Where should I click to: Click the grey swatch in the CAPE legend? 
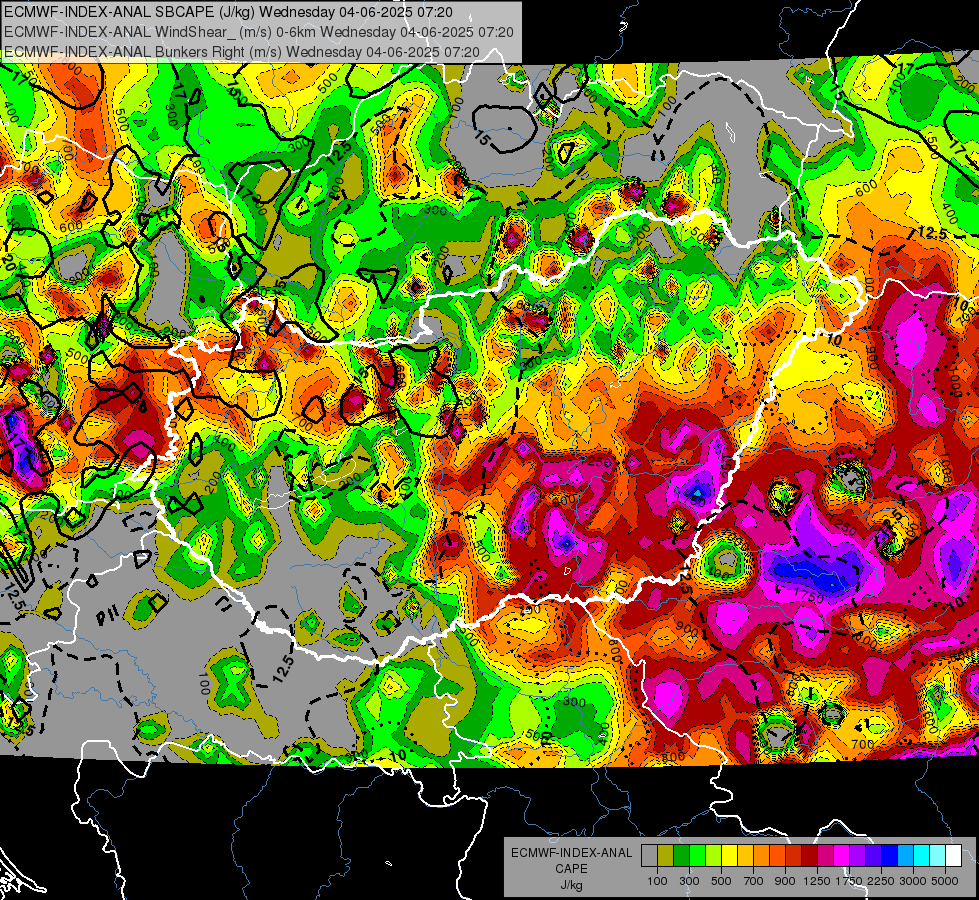(x=649, y=855)
